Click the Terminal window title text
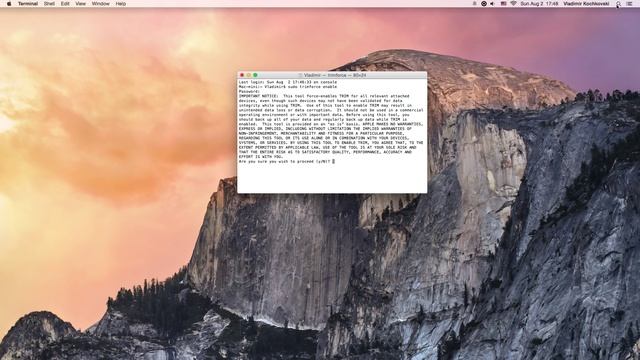 (x=335, y=76)
